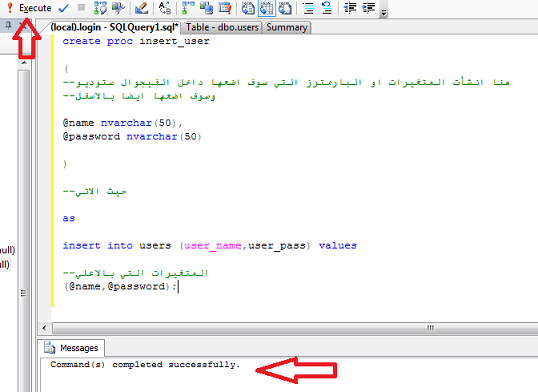538x392 pixels.
Task: Toggle auto-hide pin of left panel
Action: tap(9, 25)
